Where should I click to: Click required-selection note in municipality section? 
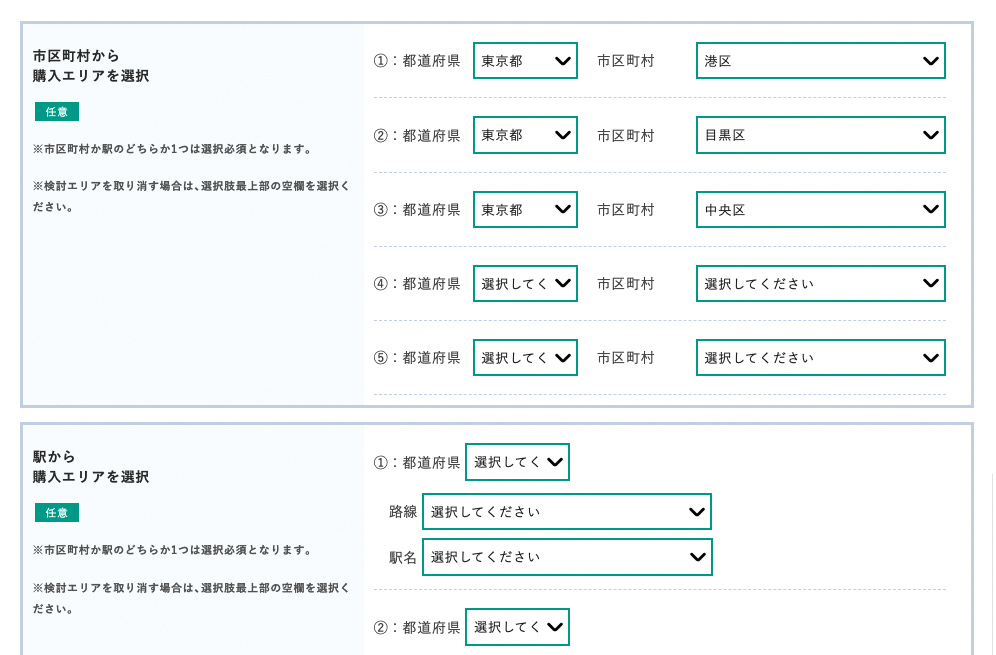pos(172,149)
